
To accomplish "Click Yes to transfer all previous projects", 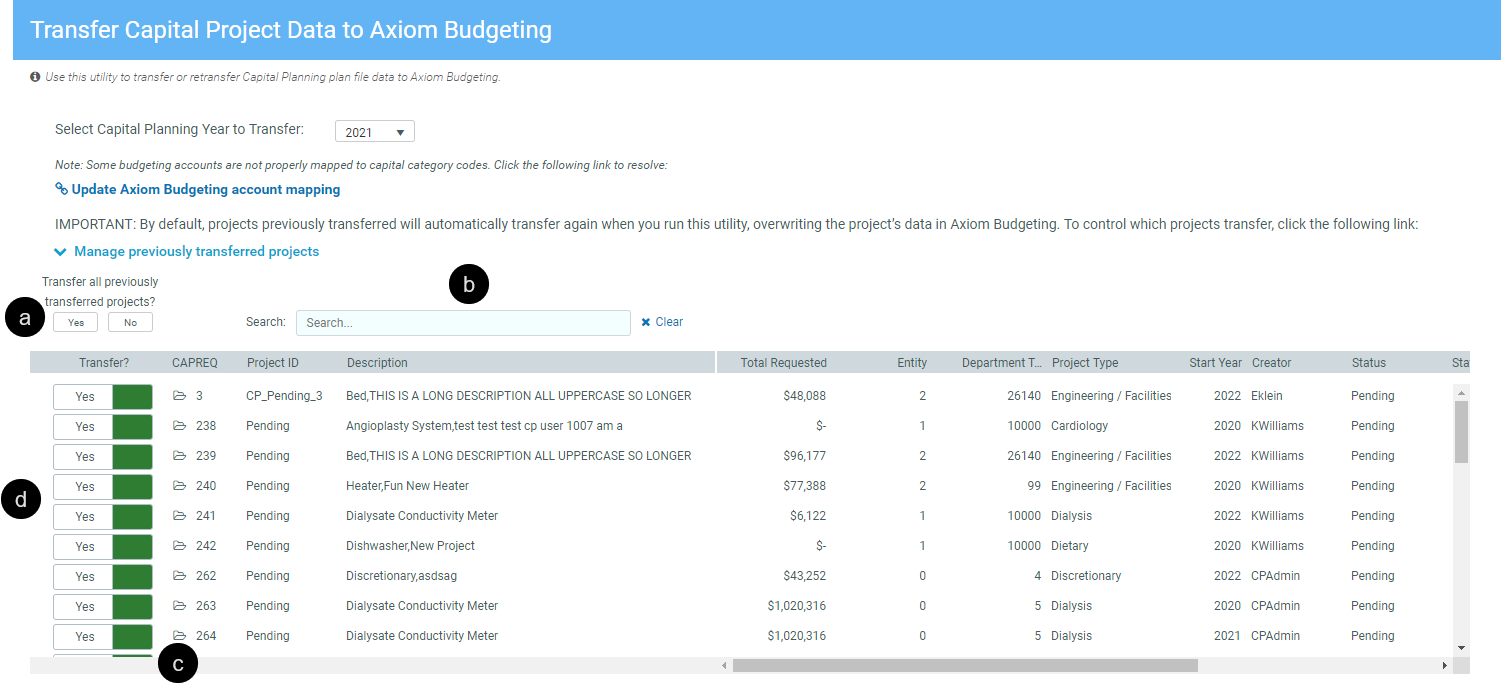I will tap(76, 322).
